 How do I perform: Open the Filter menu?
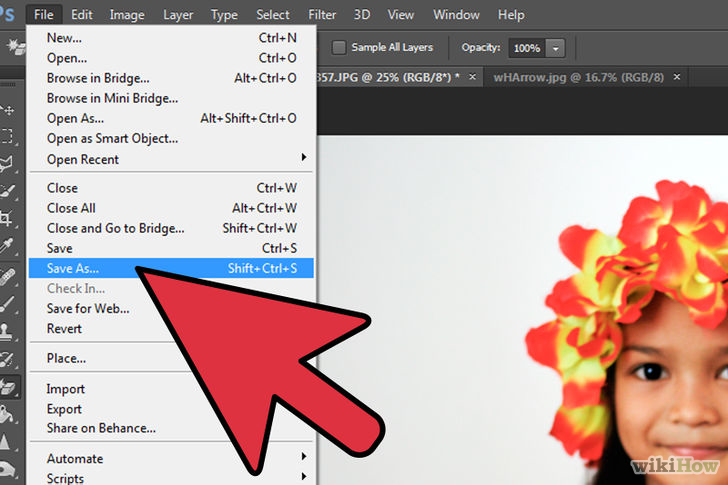tap(322, 15)
